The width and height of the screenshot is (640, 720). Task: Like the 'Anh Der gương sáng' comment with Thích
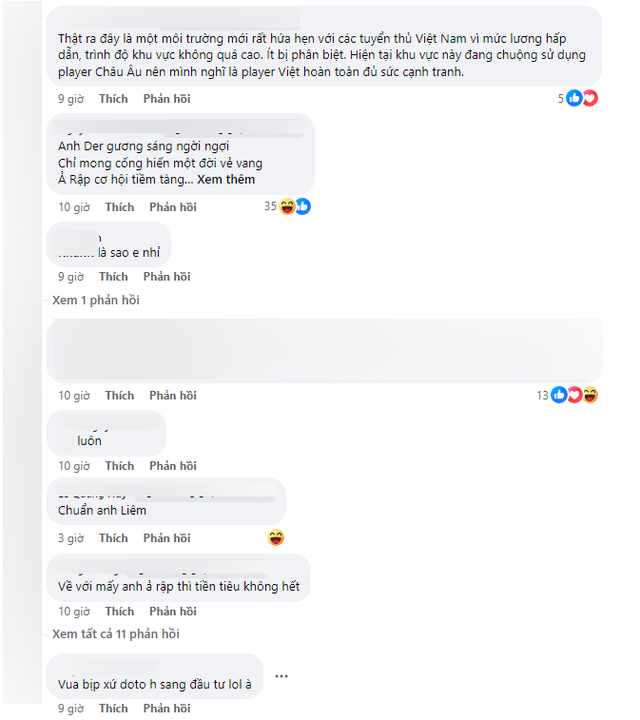coord(119,207)
